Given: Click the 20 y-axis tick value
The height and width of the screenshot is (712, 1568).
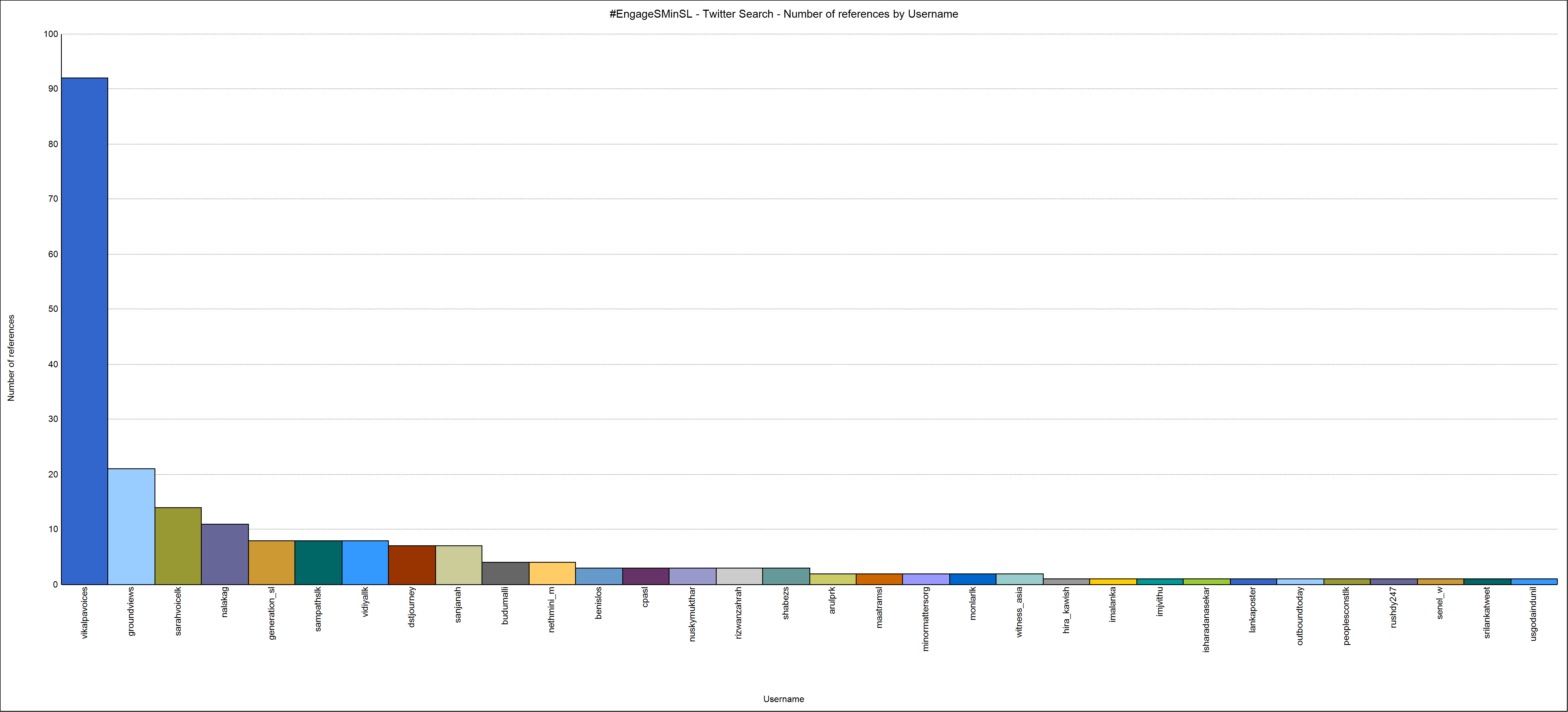Looking at the screenshot, I should (x=54, y=475).
